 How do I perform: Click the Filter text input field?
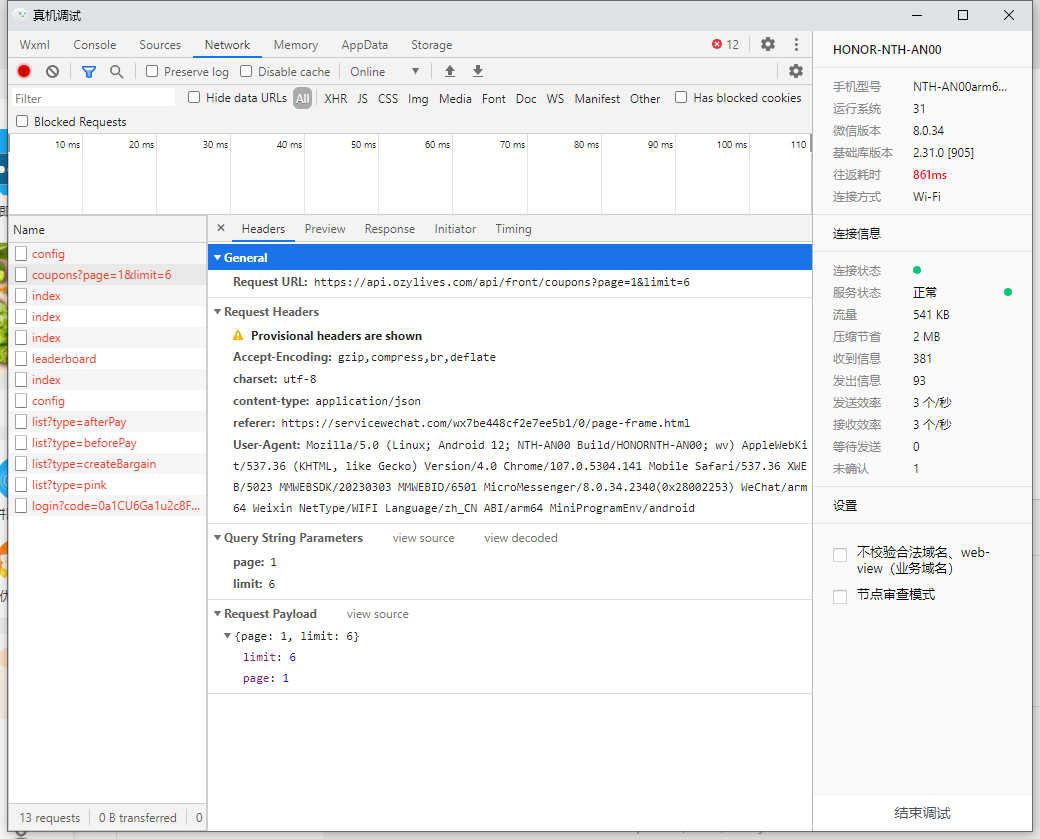pyautogui.click(x=93, y=98)
